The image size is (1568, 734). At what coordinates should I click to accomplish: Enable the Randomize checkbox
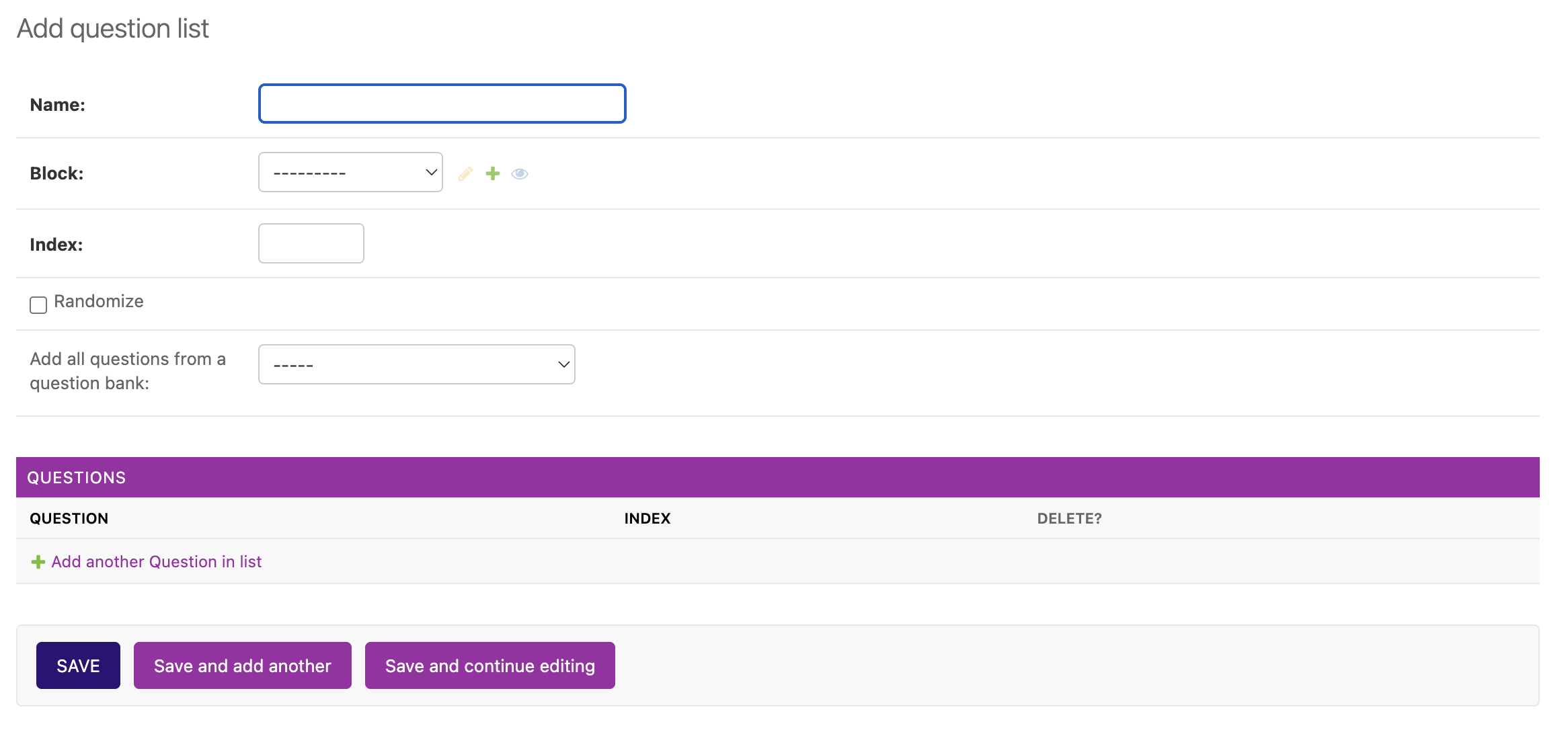pyautogui.click(x=38, y=305)
